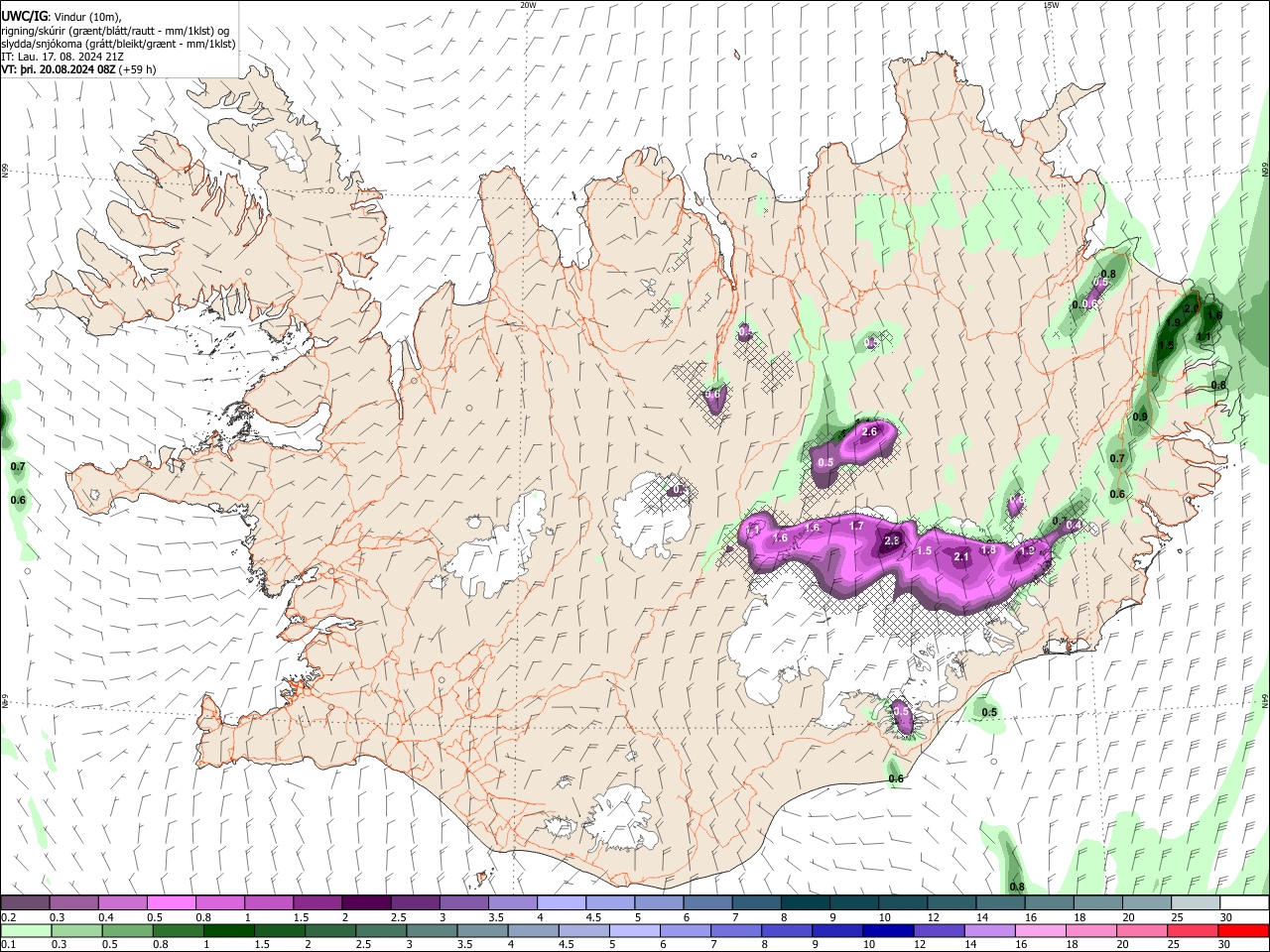
Task: Click the 20W longitude label
Action: 528,5
